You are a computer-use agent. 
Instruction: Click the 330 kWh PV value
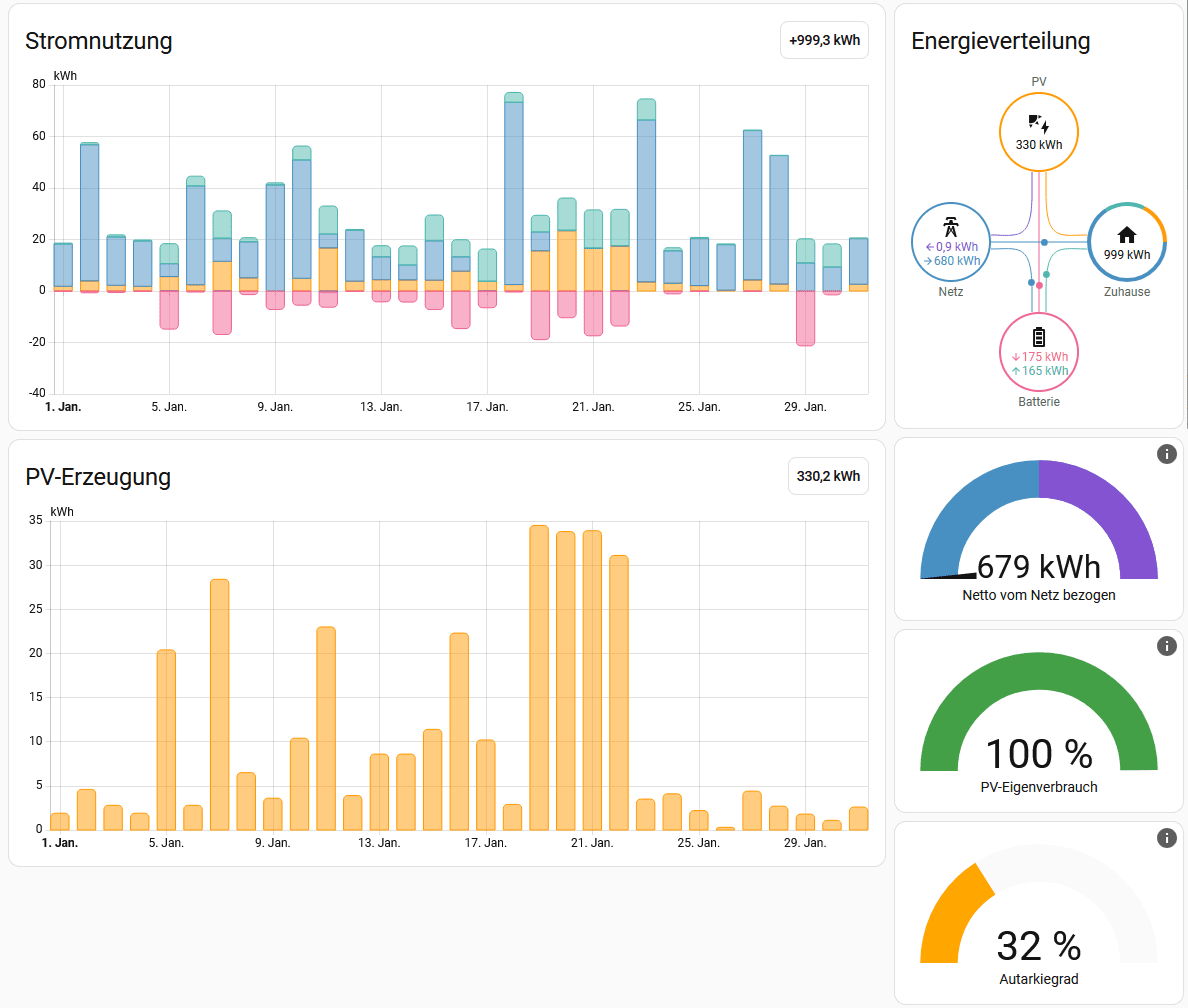(x=1039, y=145)
